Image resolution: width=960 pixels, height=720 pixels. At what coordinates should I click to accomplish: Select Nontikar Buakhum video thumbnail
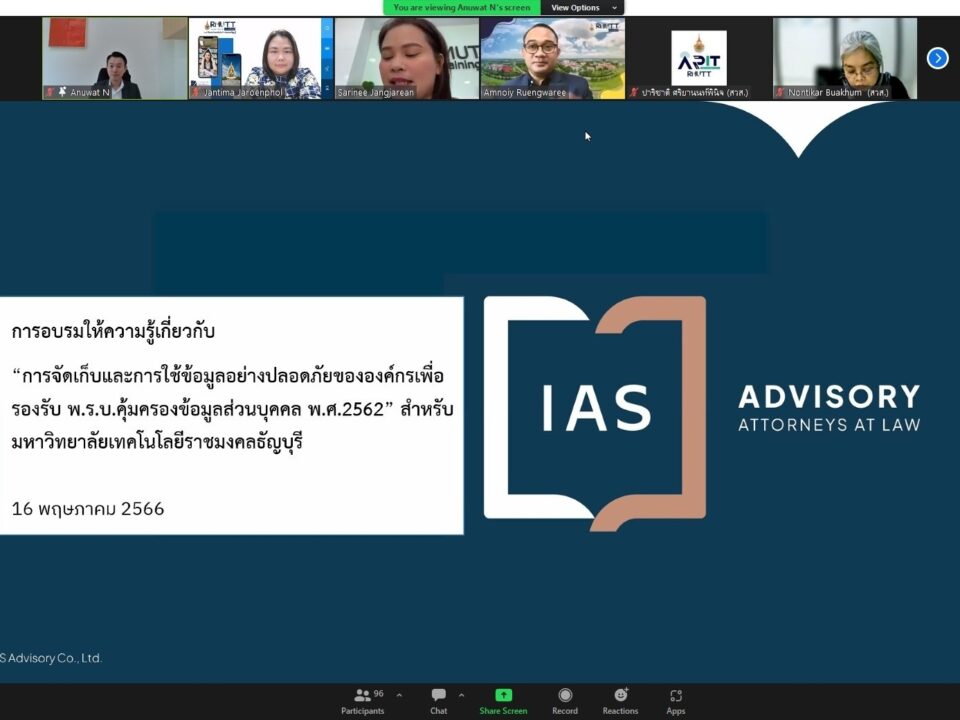click(x=845, y=58)
